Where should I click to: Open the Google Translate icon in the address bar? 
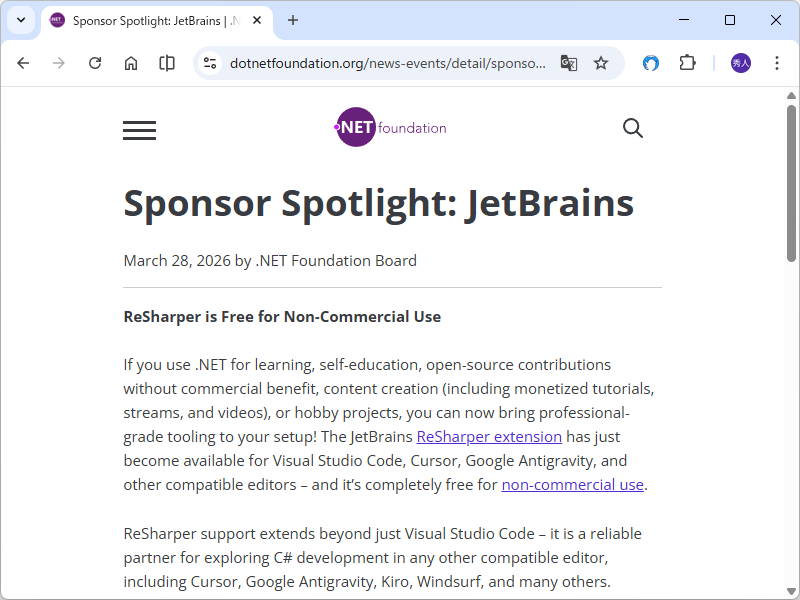(568, 62)
